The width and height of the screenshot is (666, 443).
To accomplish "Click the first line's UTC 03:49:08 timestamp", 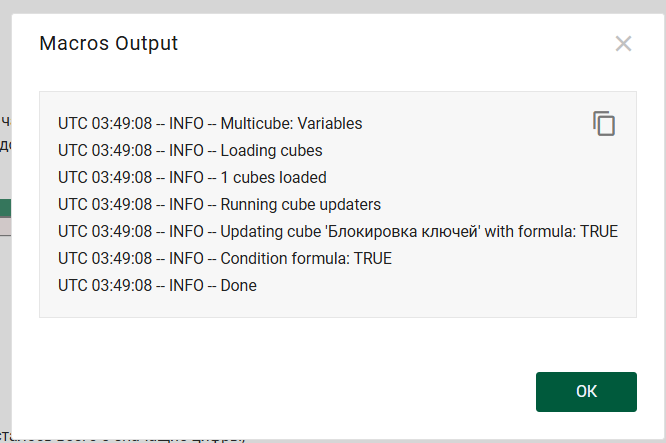I will pyautogui.click(x=105, y=124).
